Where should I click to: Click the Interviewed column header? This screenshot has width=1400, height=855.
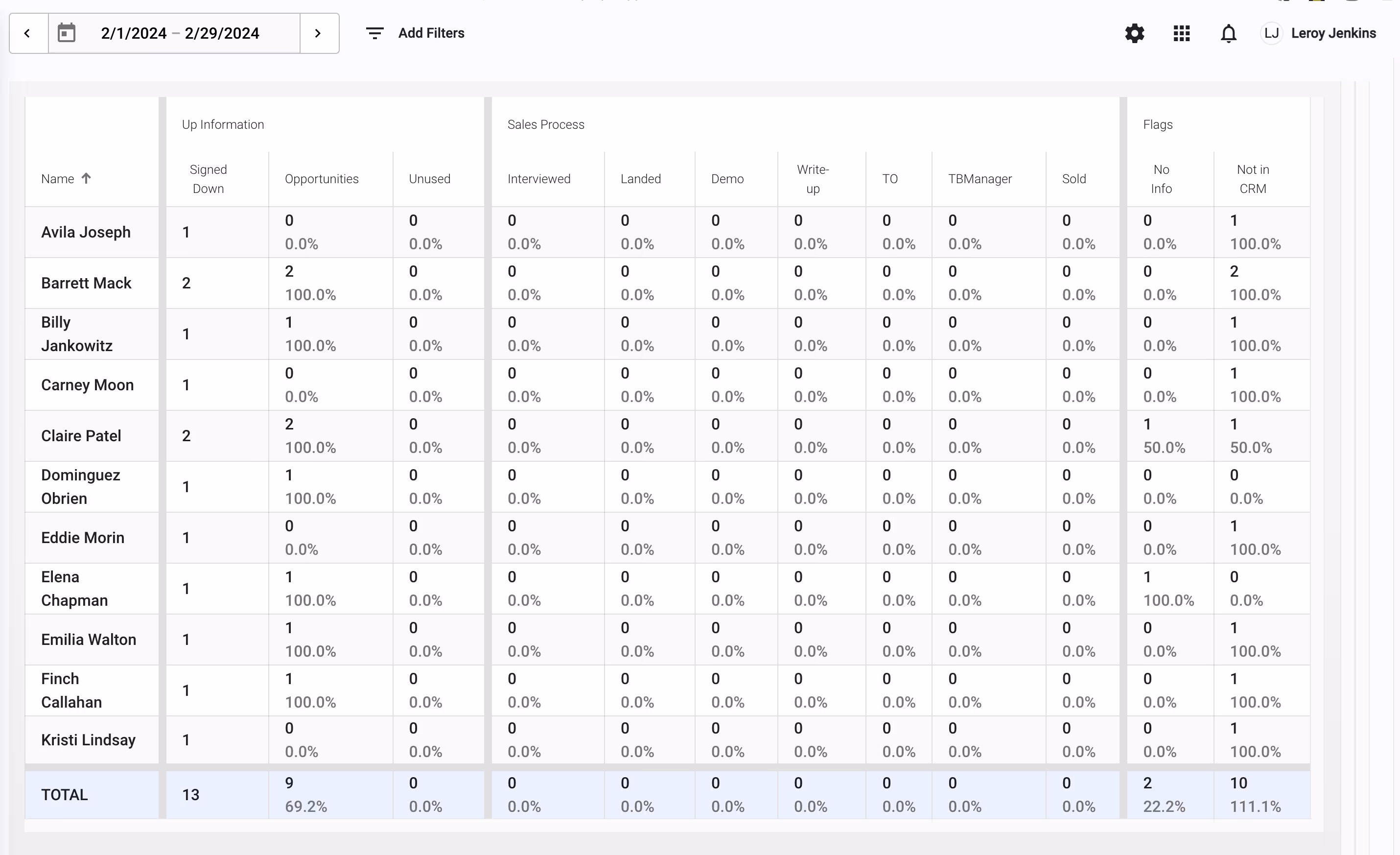[538, 179]
